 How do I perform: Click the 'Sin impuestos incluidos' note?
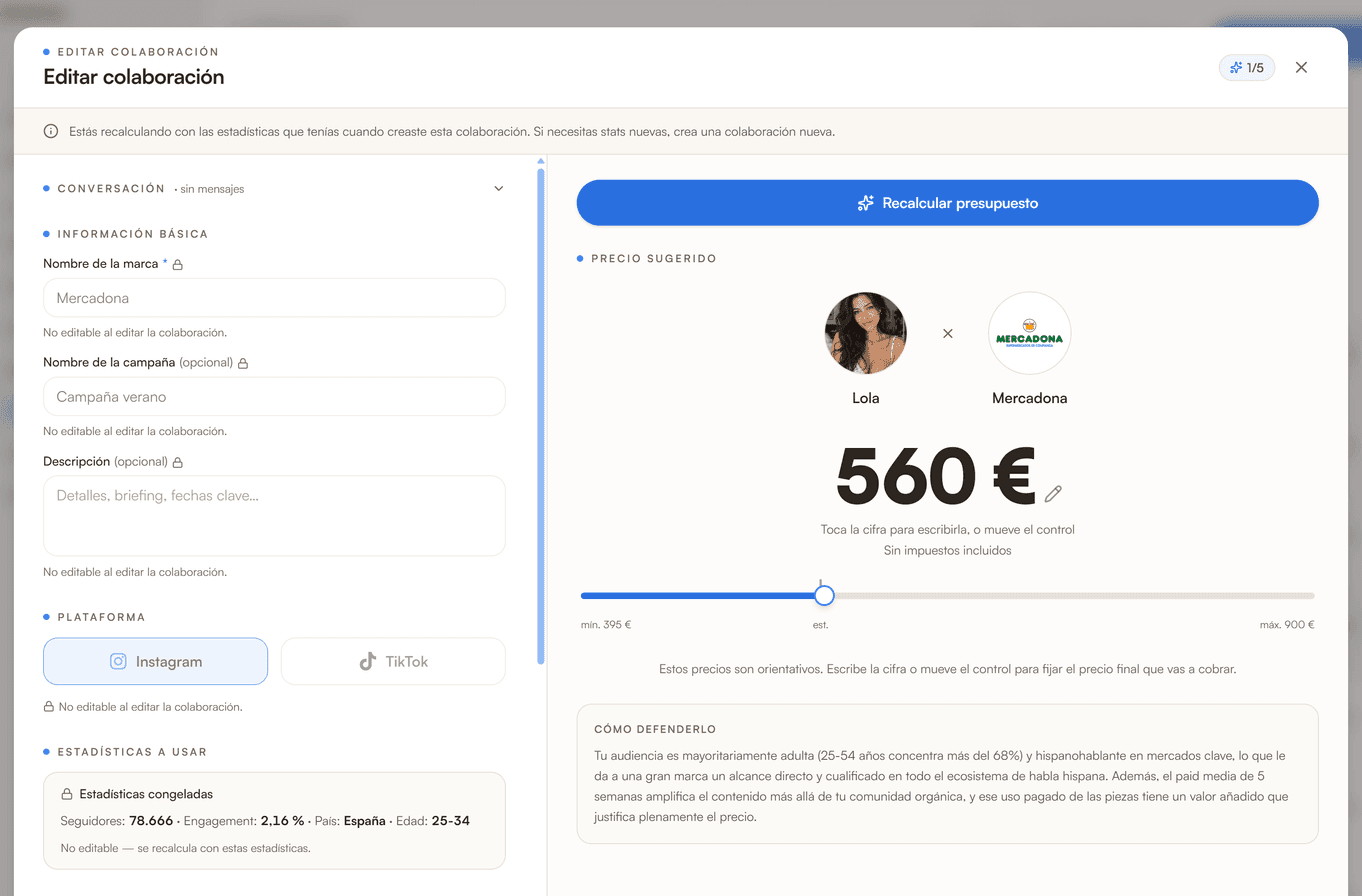pyautogui.click(x=947, y=551)
